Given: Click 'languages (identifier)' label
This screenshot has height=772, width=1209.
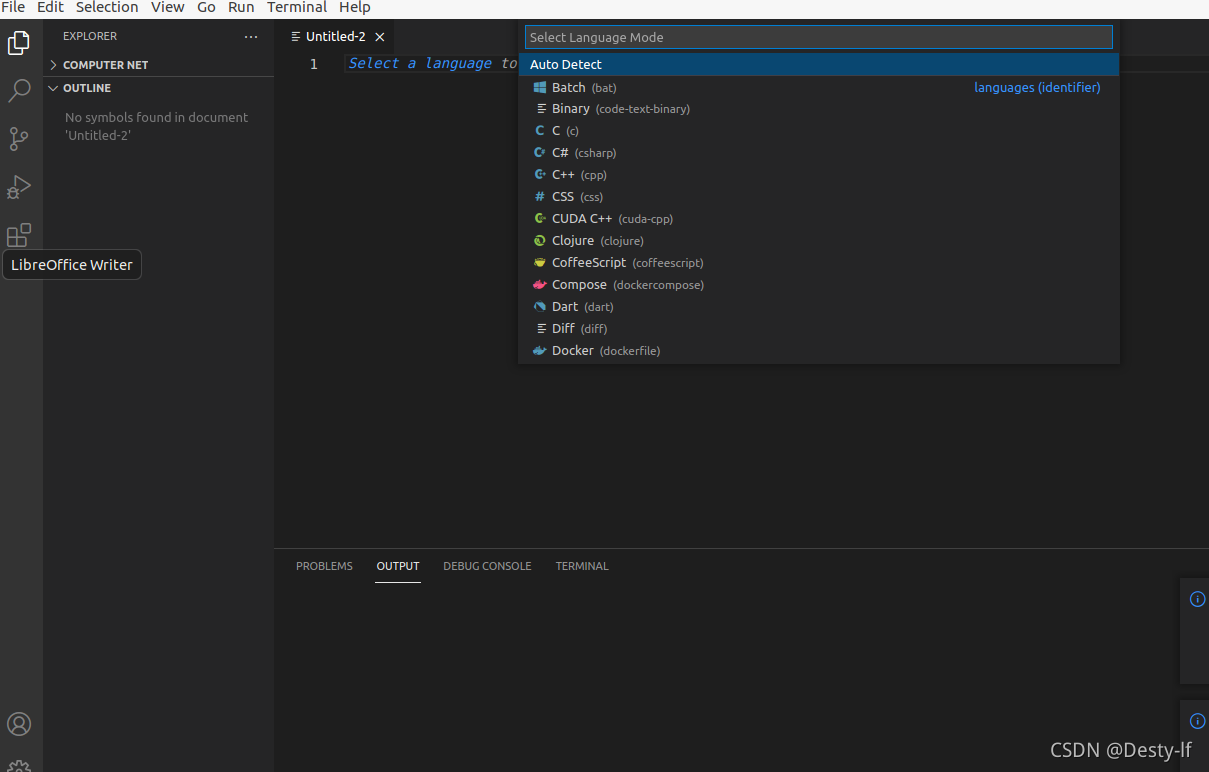Looking at the screenshot, I should pos(1037,88).
